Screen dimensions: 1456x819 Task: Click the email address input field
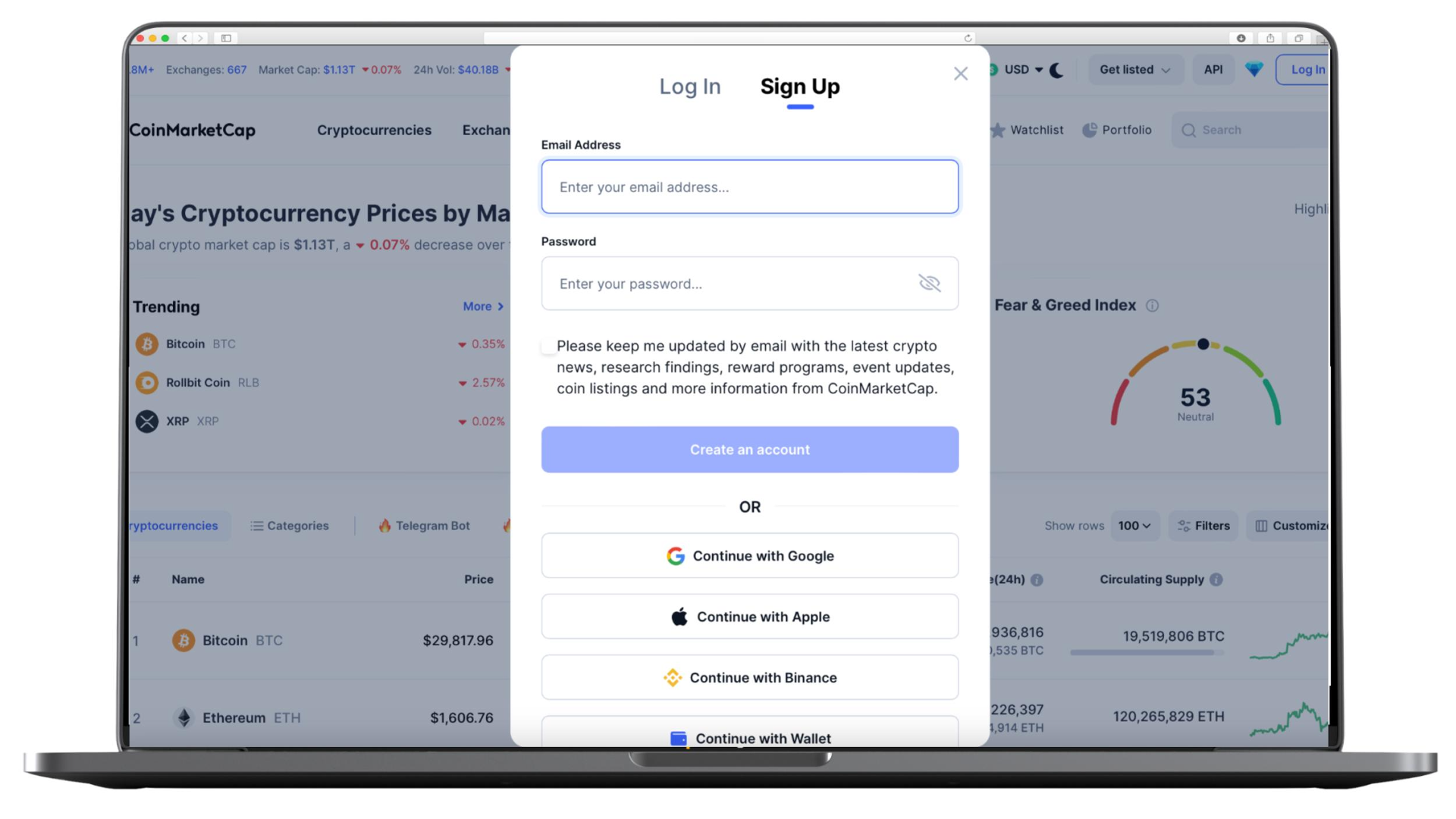pos(750,186)
